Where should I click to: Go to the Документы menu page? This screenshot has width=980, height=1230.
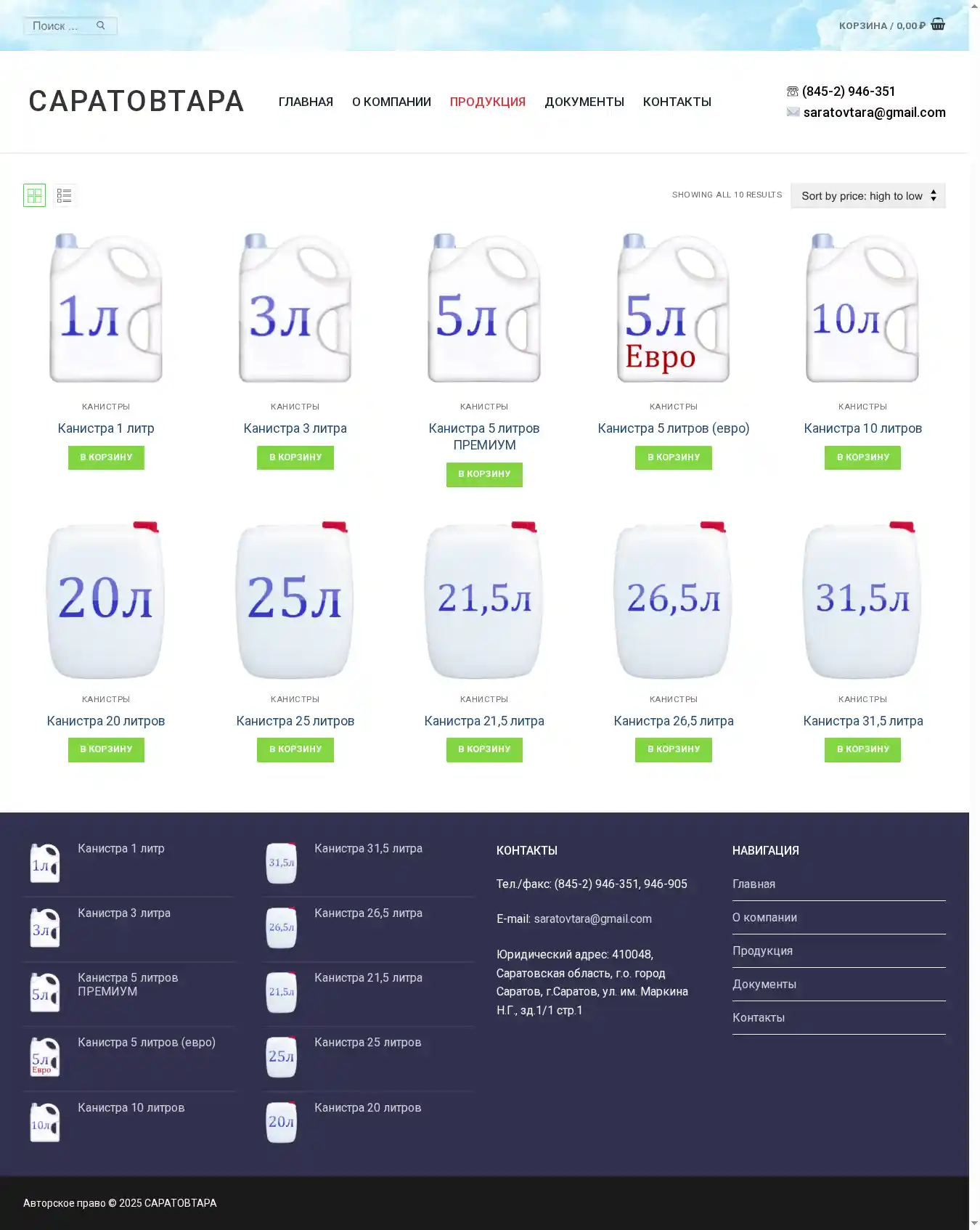pos(584,102)
